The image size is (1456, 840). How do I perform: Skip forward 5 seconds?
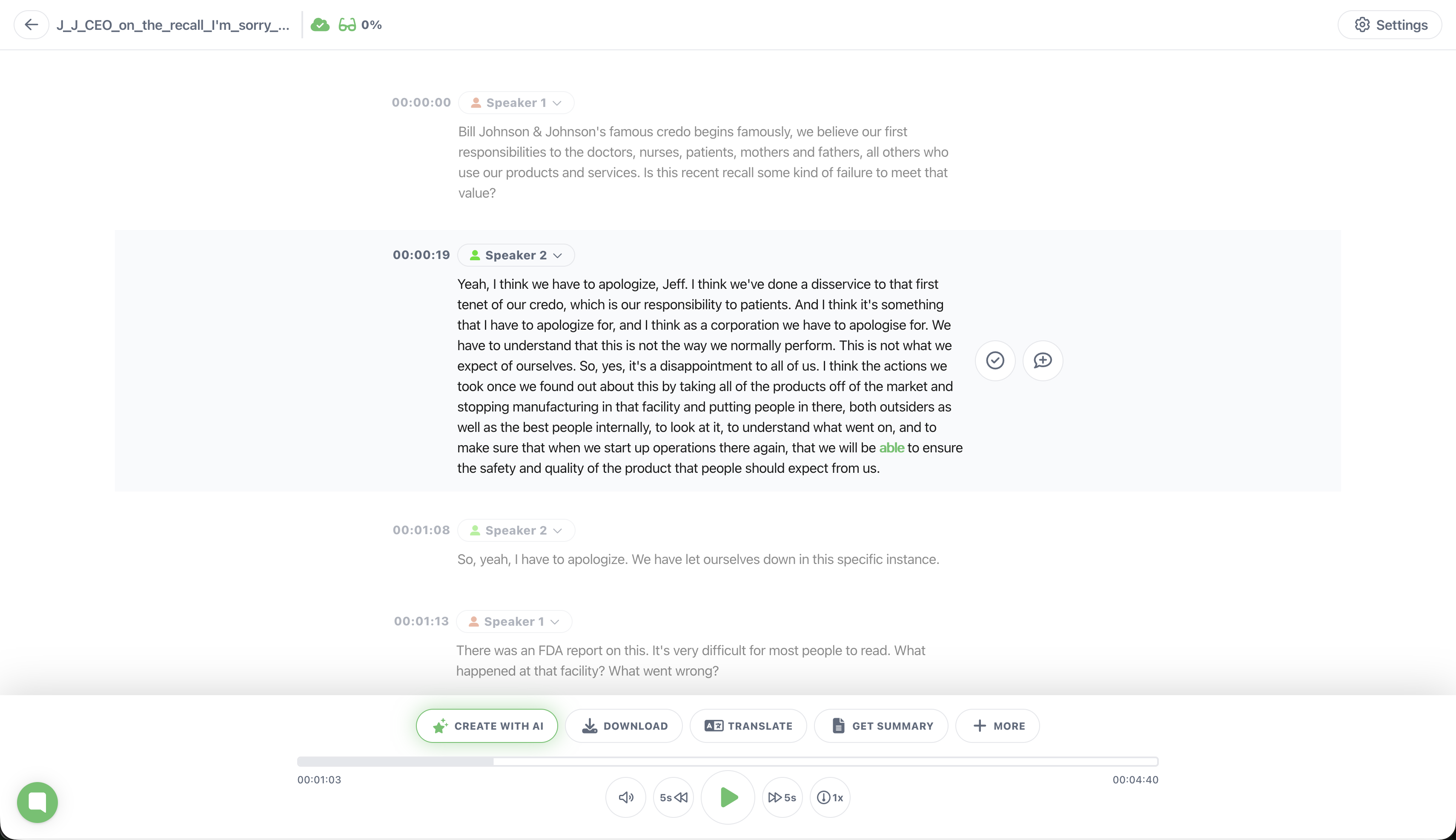pos(782,797)
